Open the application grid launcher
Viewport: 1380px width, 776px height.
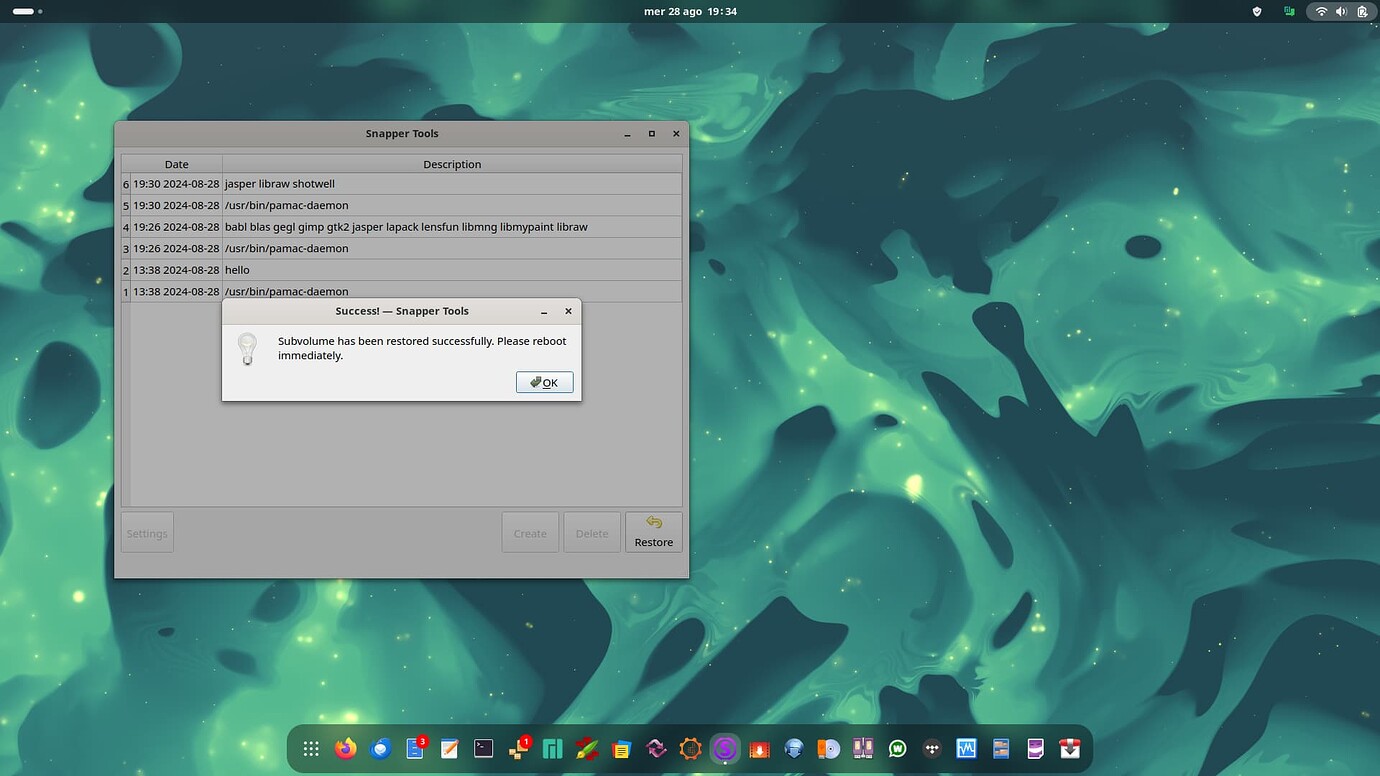point(311,747)
